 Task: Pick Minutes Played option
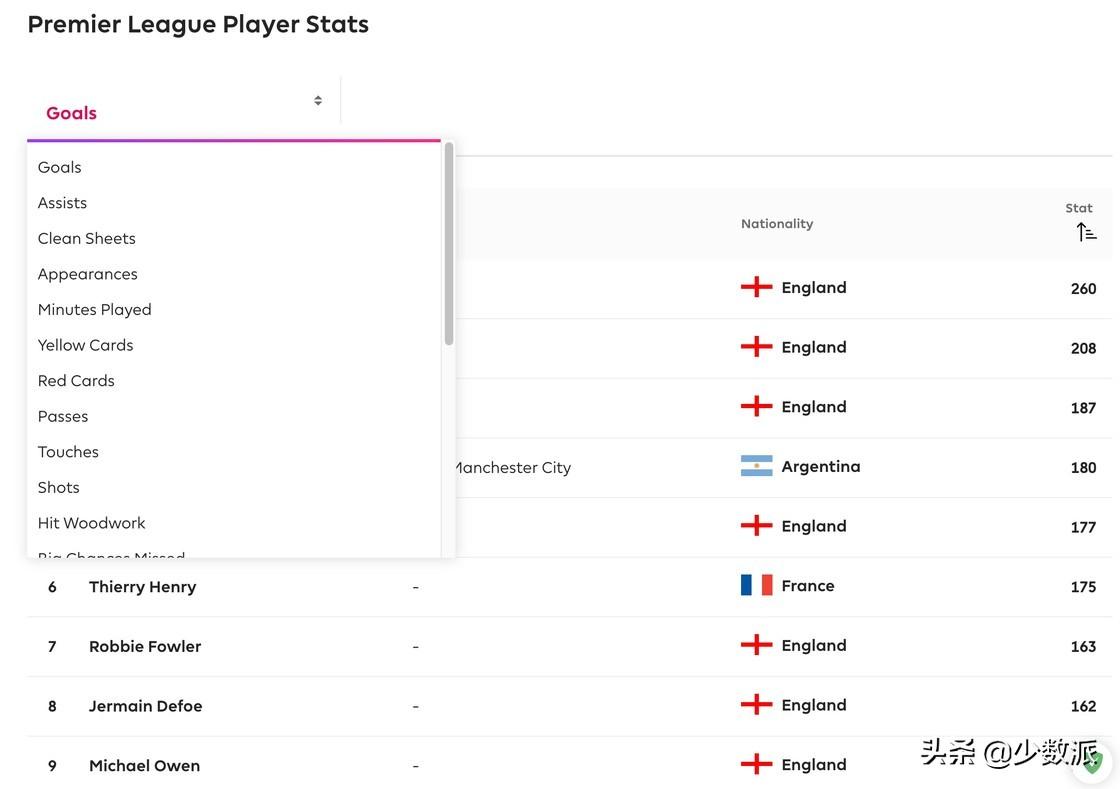coord(94,310)
